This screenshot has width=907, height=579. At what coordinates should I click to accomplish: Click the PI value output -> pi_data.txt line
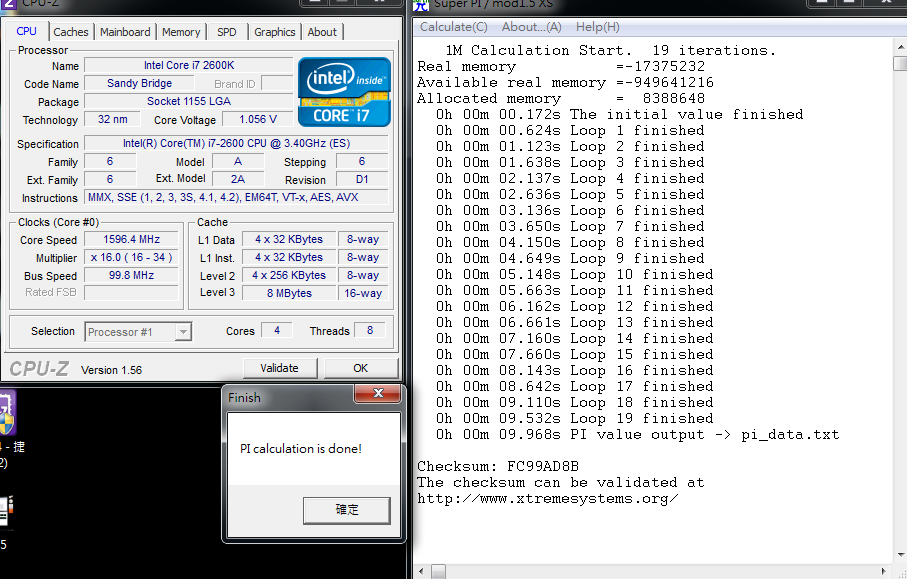(637, 434)
